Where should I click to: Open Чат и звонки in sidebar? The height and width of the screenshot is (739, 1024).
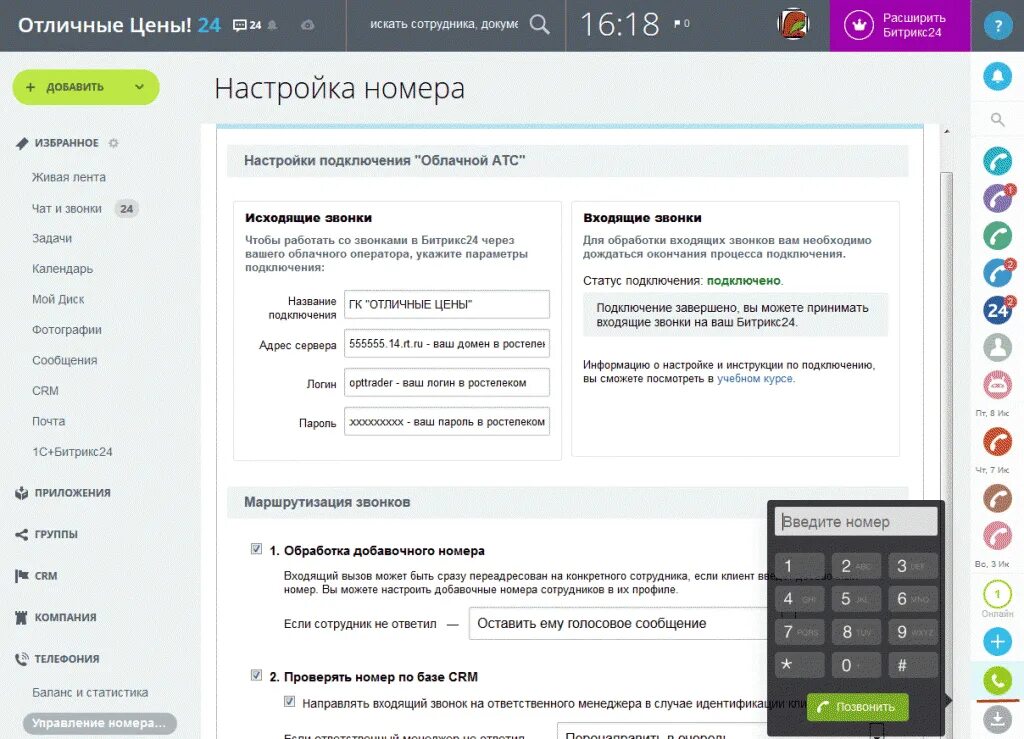point(67,209)
